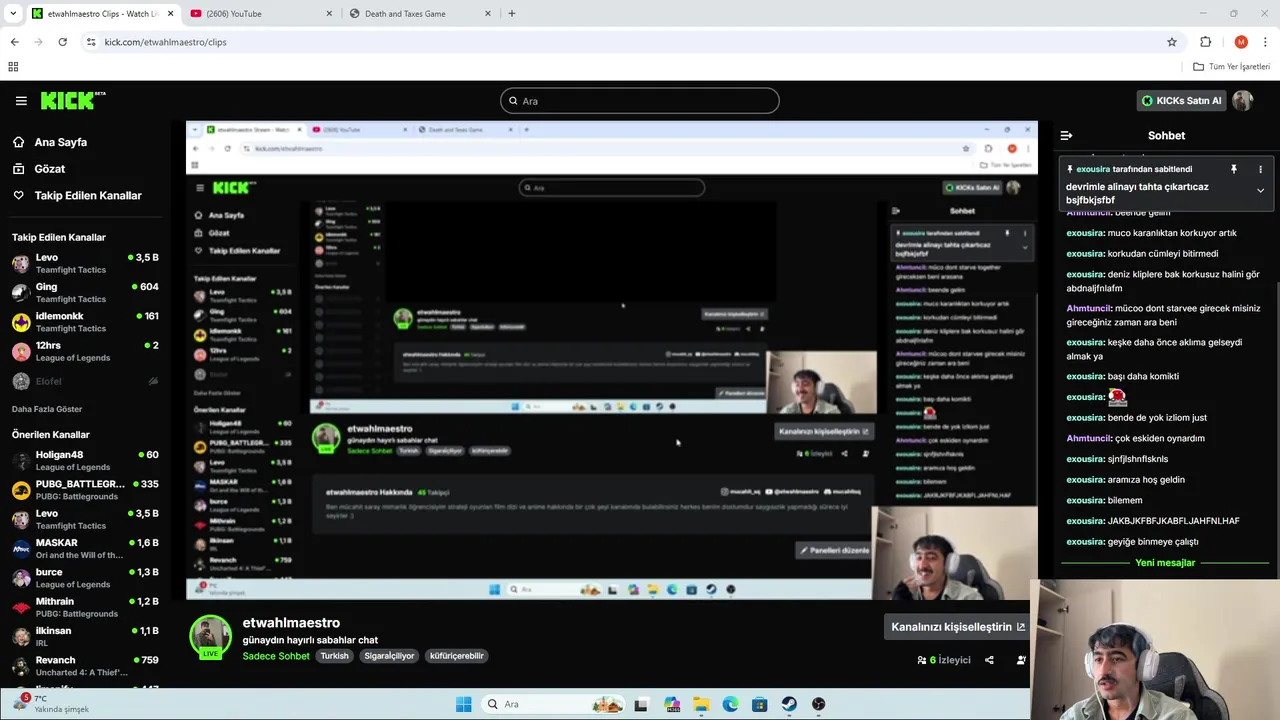Select the küfüriçerebilir tag
The height and width of the screenshot is (720, 1280).
(x=457, y=656)
